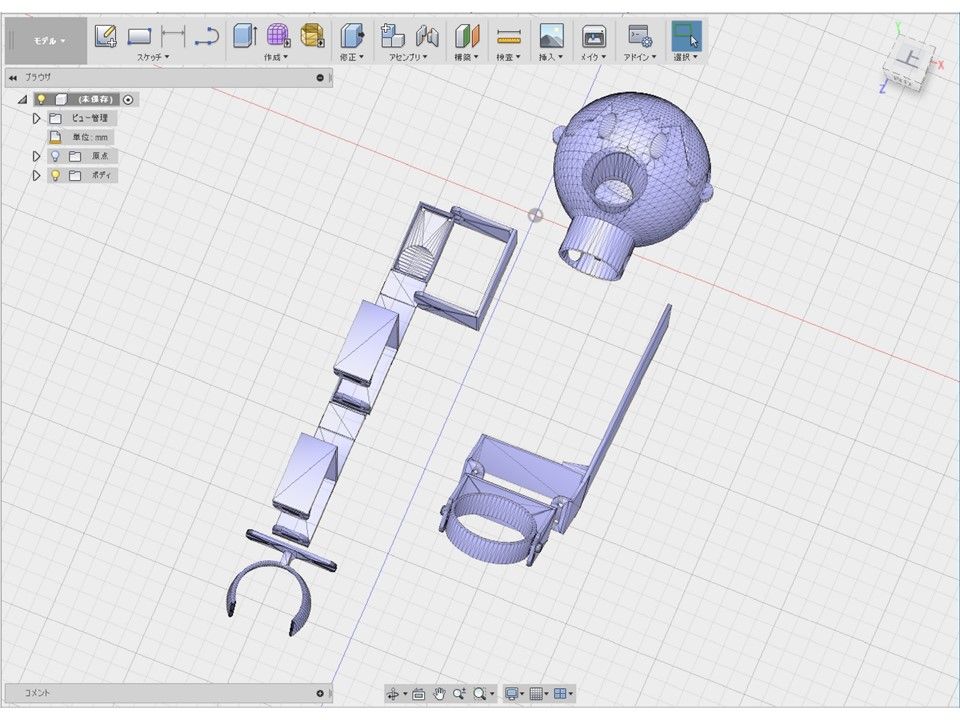Collapse the ブラウザ panel with double arrows
This screenshot has height=720, width=960.
coord(13,78)
